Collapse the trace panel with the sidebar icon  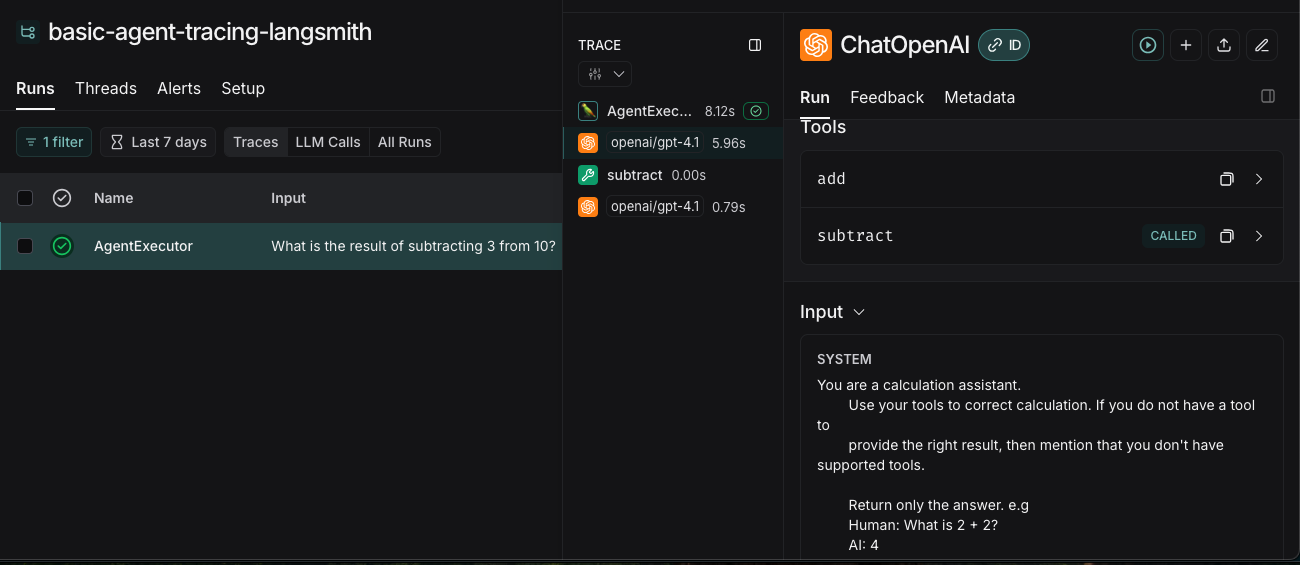click(x=755, y=45)
